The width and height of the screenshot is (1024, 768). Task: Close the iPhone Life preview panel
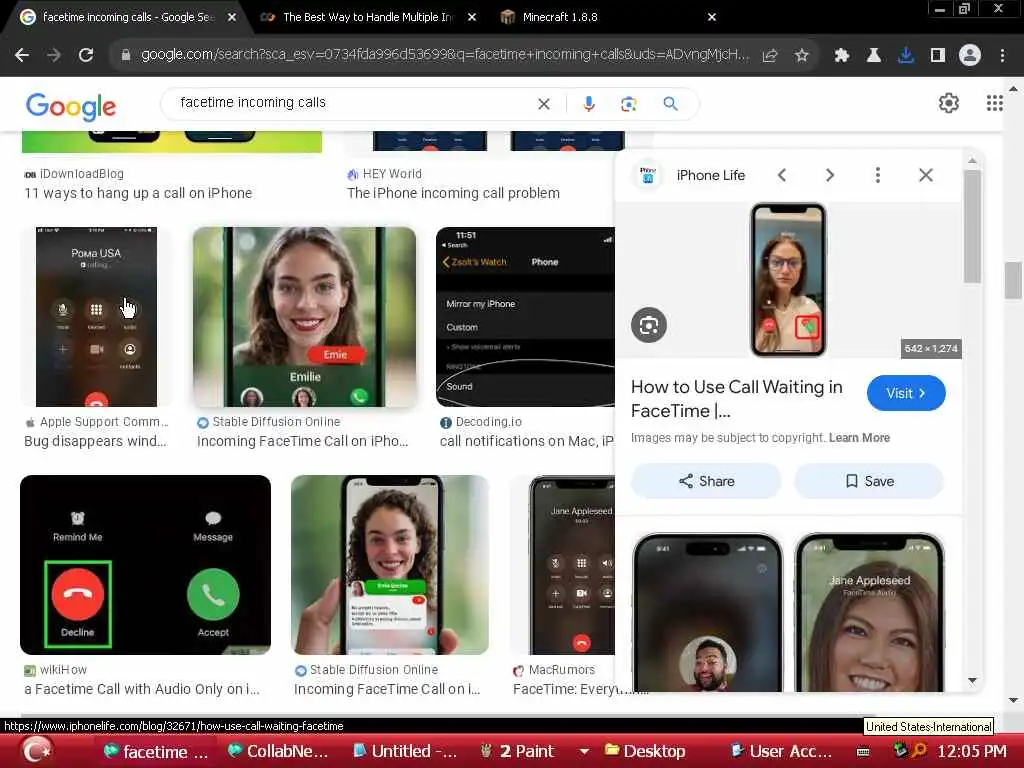click(x=925, y=175)
